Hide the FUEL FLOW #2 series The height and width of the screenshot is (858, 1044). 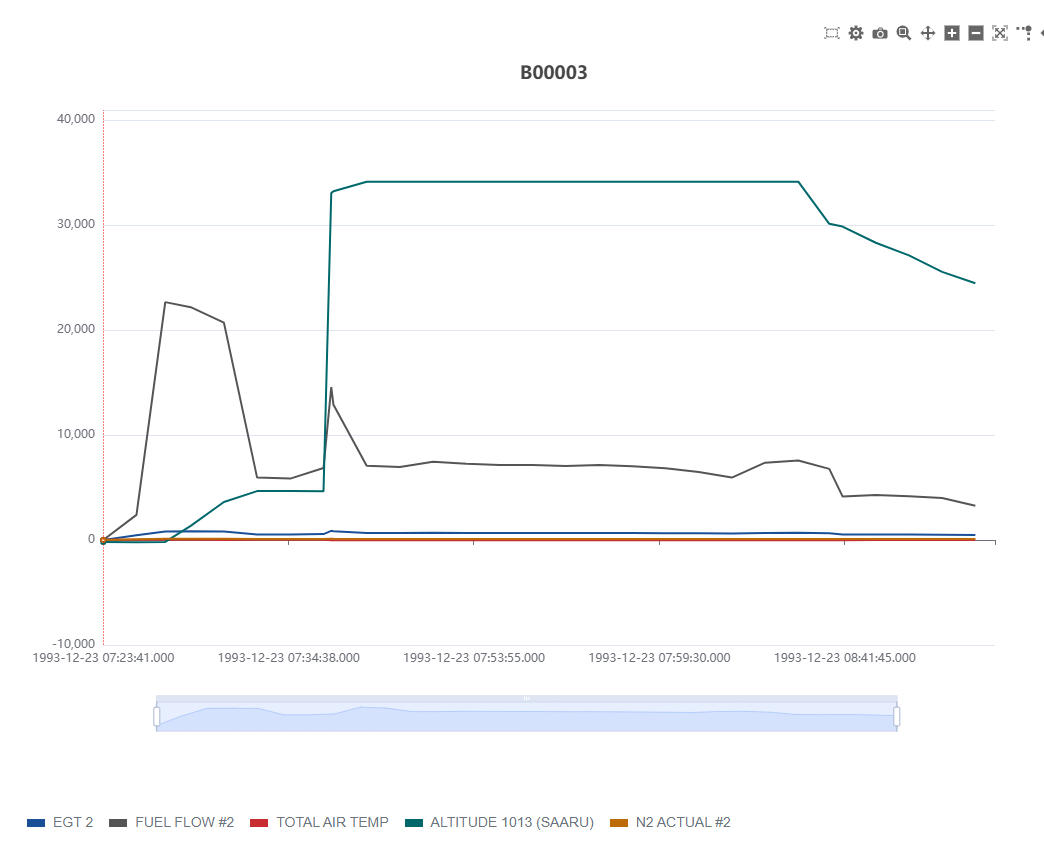coord(172,822)
